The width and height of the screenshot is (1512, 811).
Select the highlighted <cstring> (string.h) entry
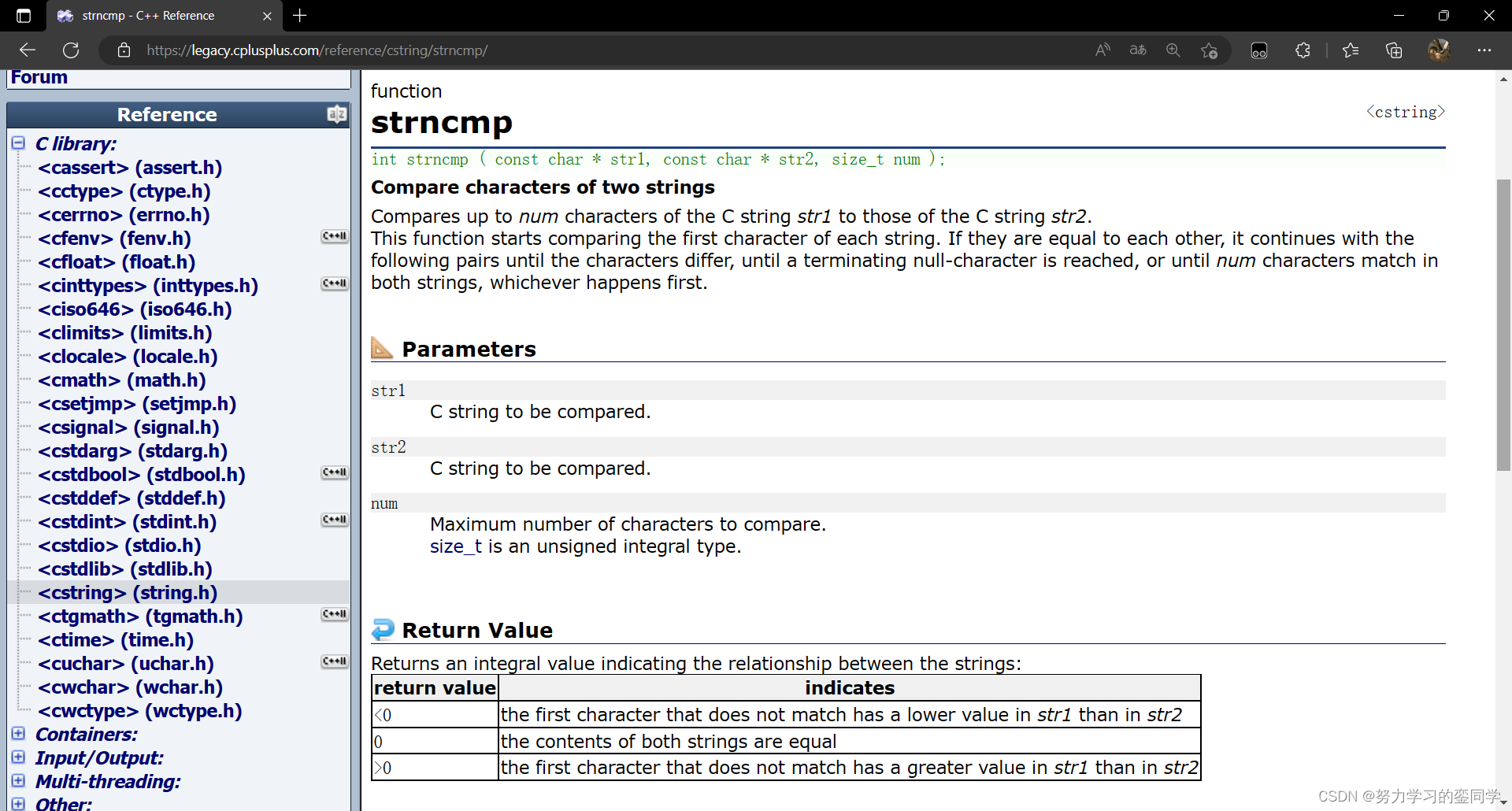pyautogui.click(x=128, y=593)
